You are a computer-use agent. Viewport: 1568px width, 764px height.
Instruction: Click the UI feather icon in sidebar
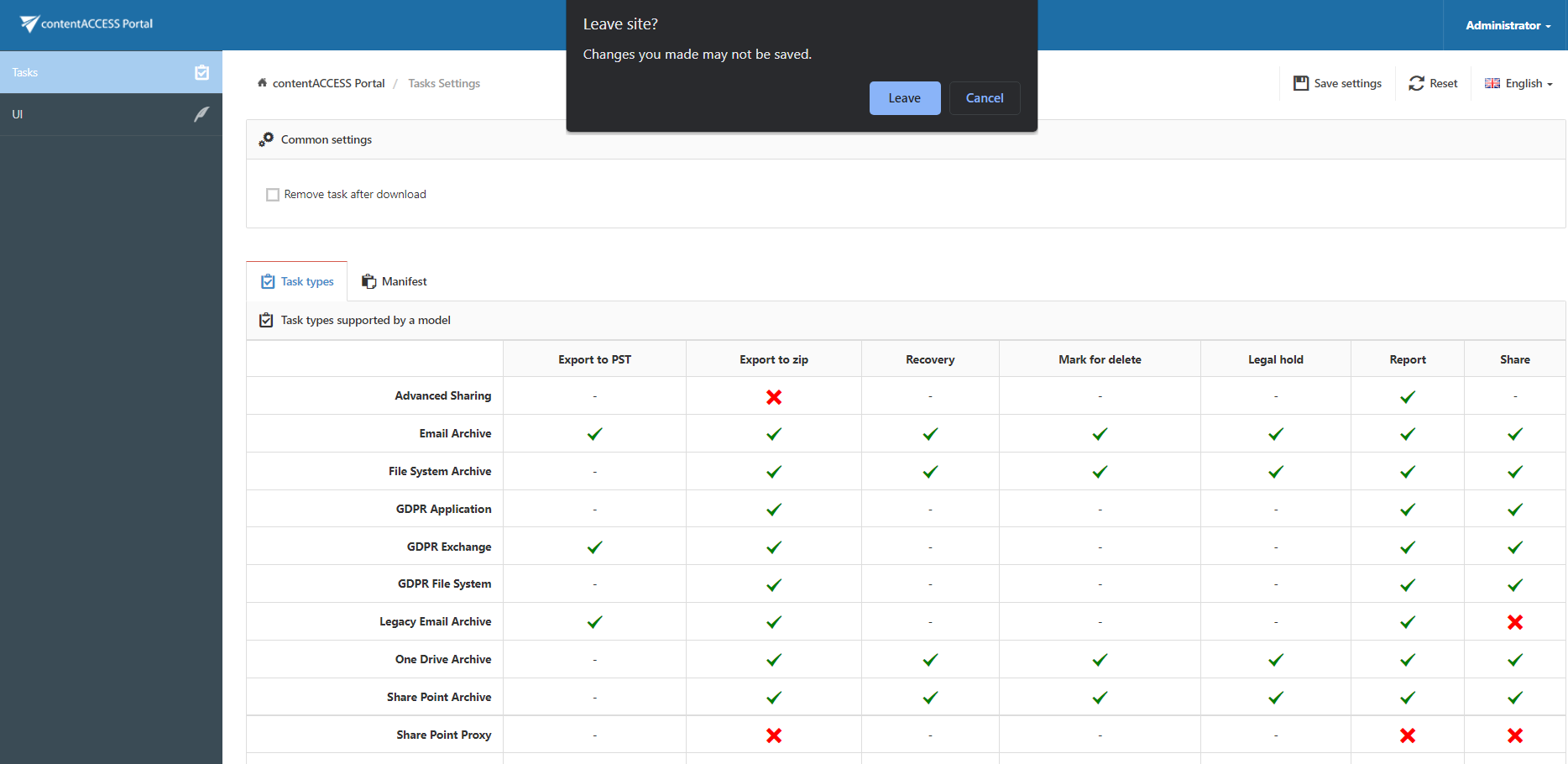pos(201,114)
